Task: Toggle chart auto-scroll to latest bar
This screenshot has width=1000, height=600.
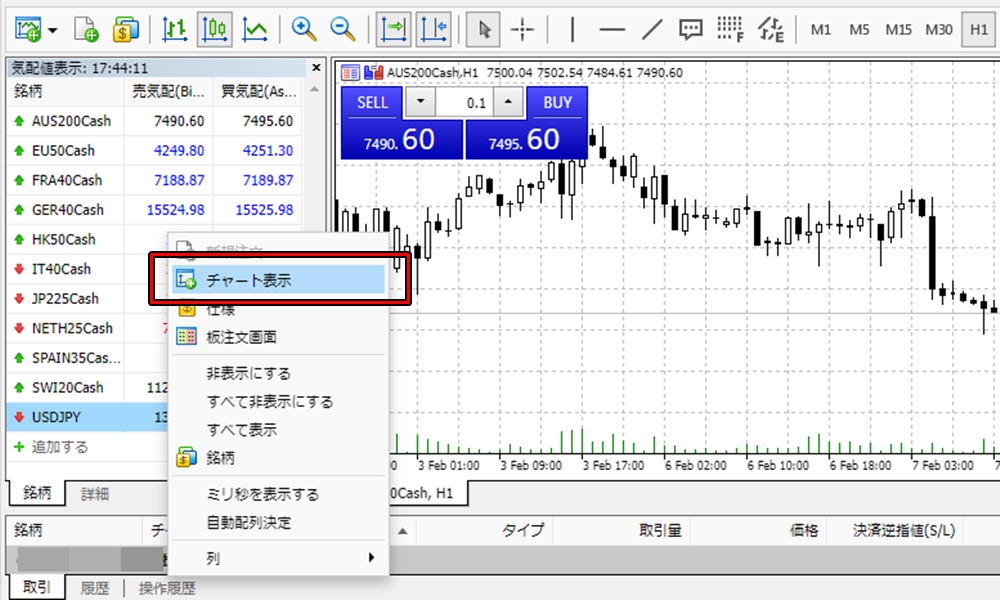Action: point(395,29)
